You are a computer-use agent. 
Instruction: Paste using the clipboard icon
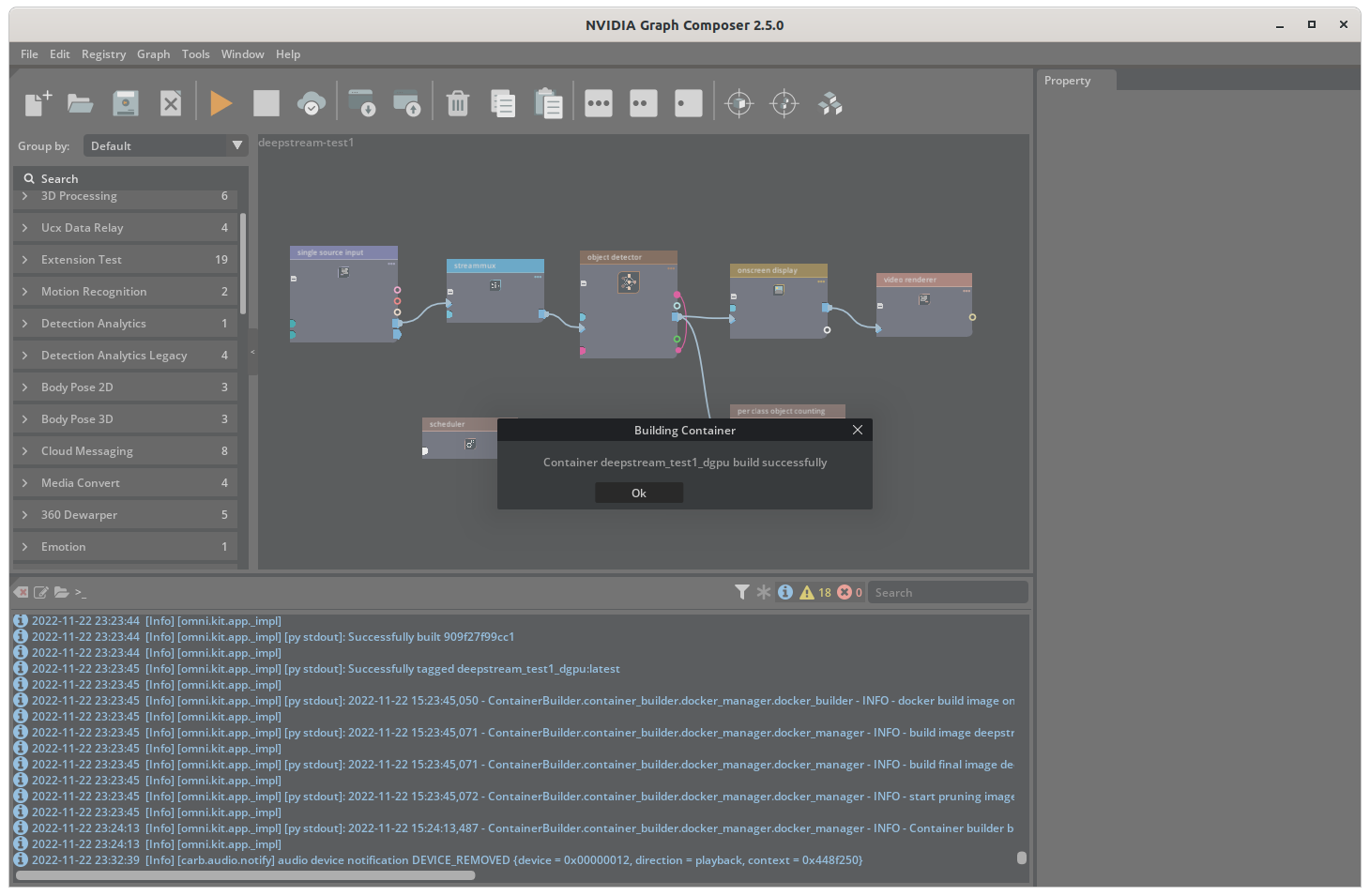coord(548,103)
